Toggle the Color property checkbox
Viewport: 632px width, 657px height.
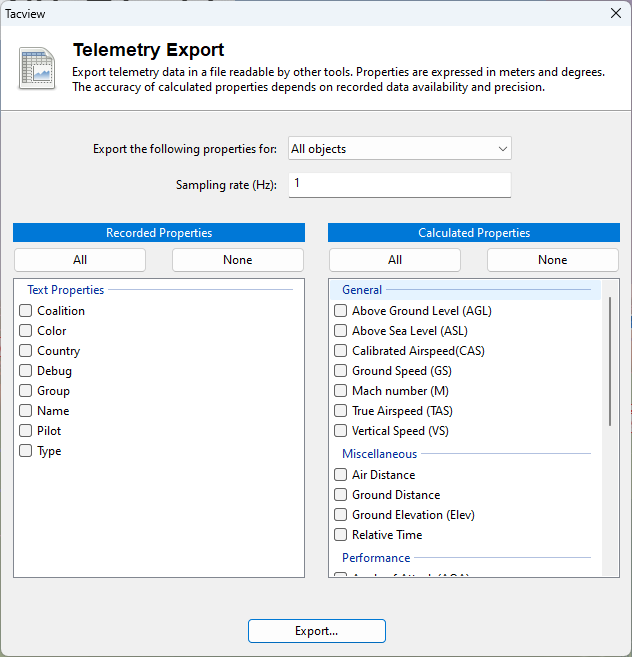click(26, 331)
